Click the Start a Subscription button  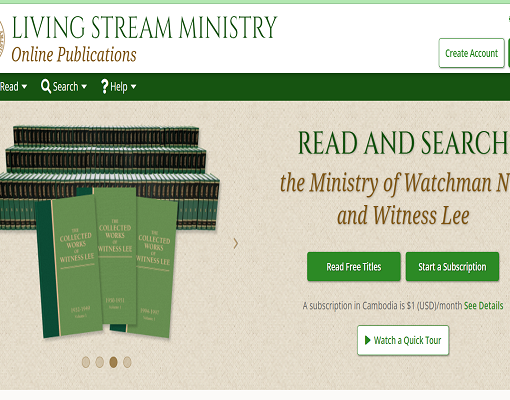452,267
